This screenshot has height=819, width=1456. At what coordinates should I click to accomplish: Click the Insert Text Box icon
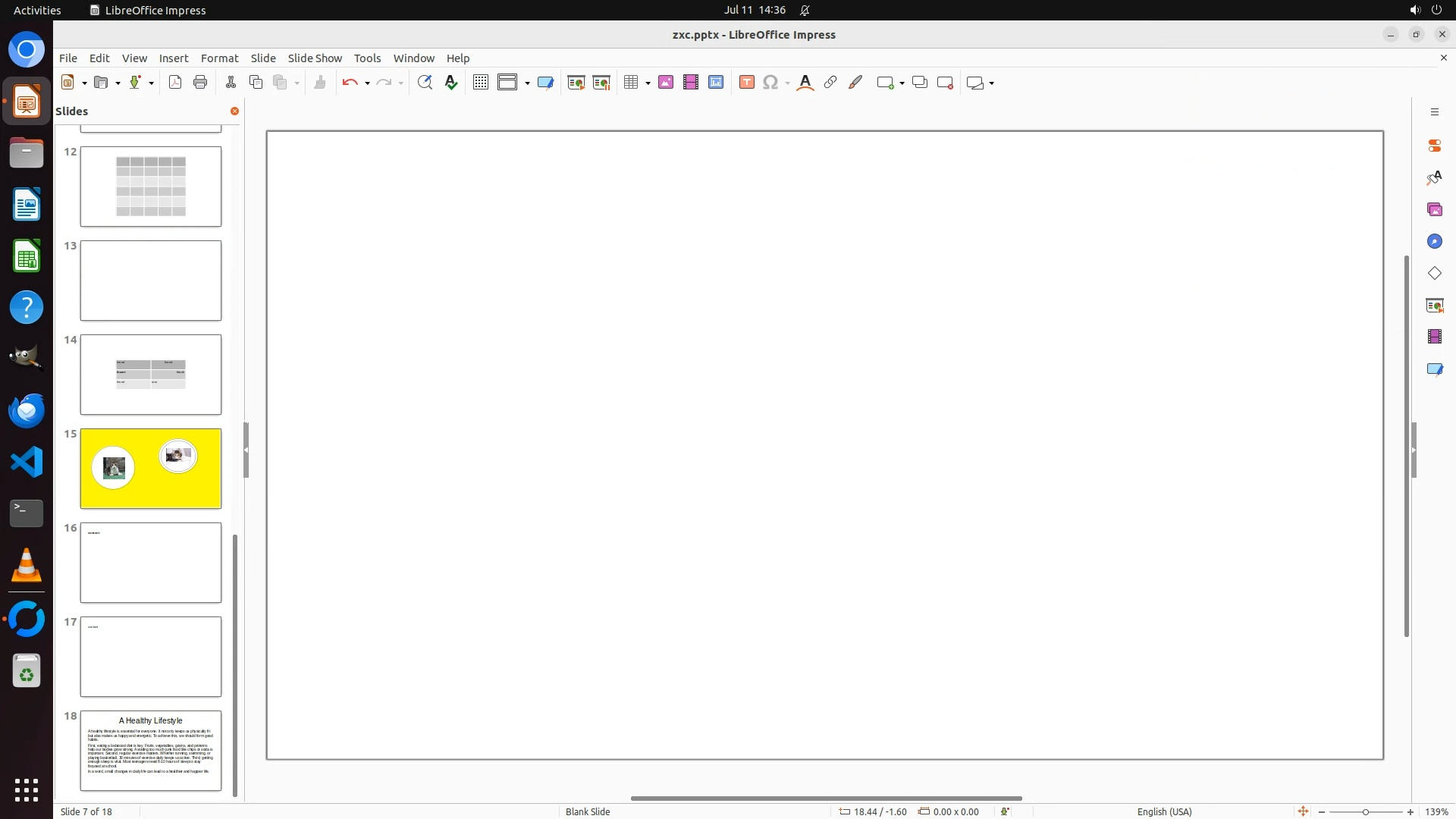(746, 83)
